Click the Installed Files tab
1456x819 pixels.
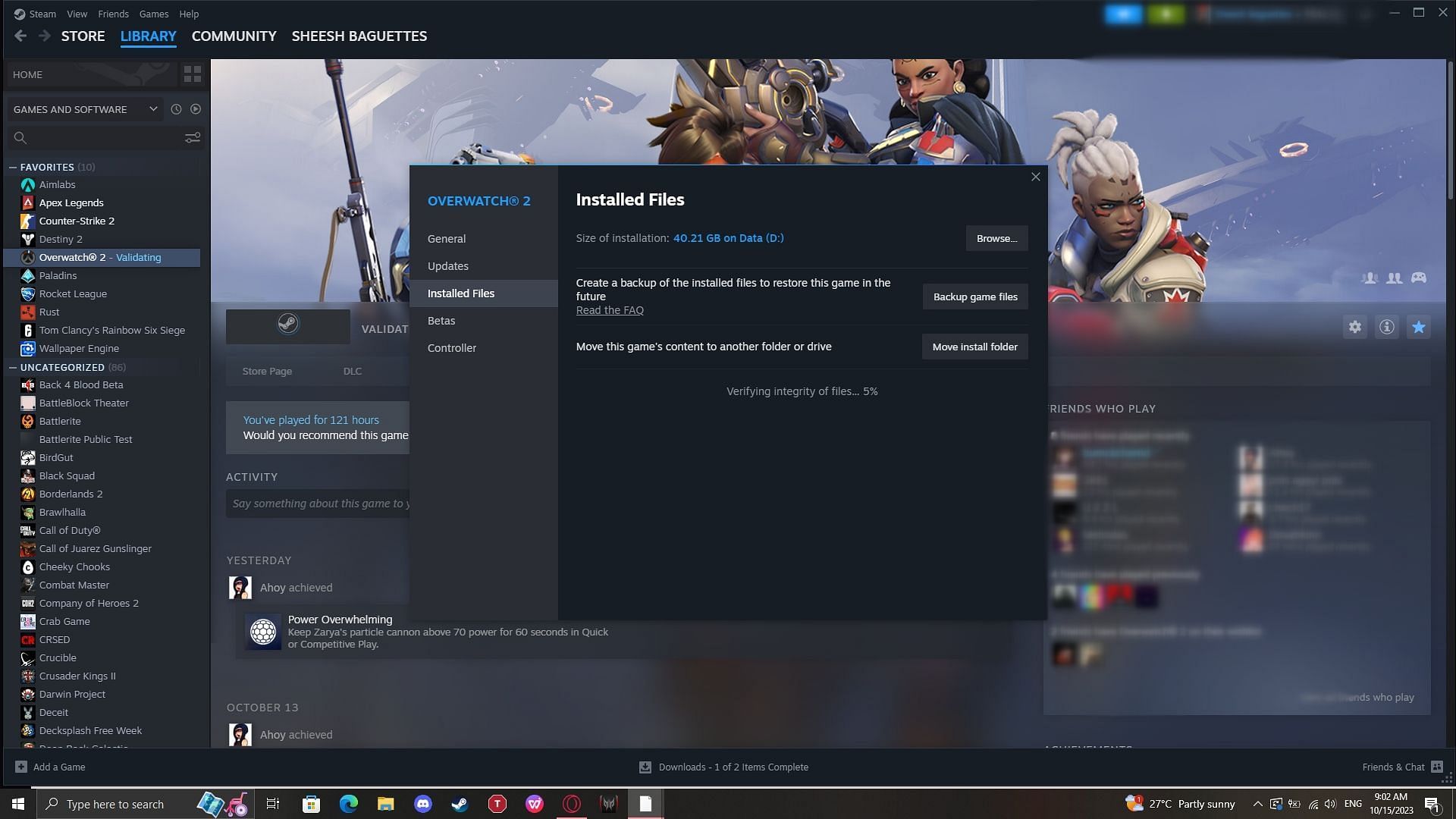pyautogui.click(x=461, y=293)
